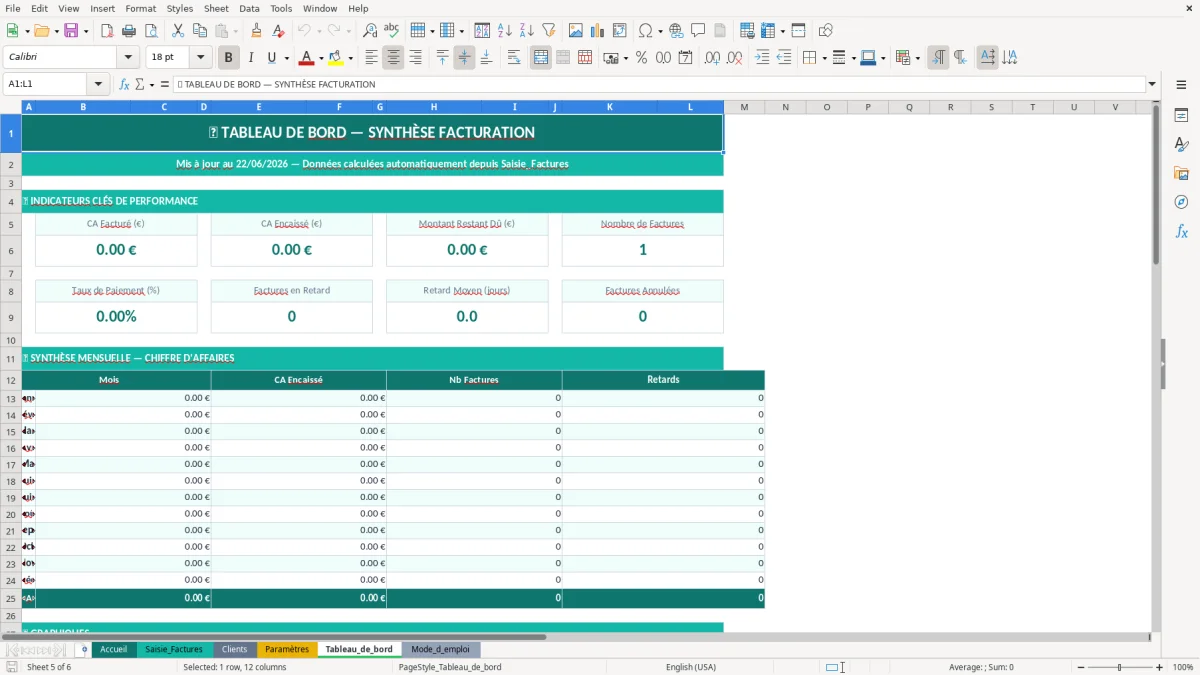Open the Format menu
The height and width of the screenshot is (675, 1200).
click(140, 8)
